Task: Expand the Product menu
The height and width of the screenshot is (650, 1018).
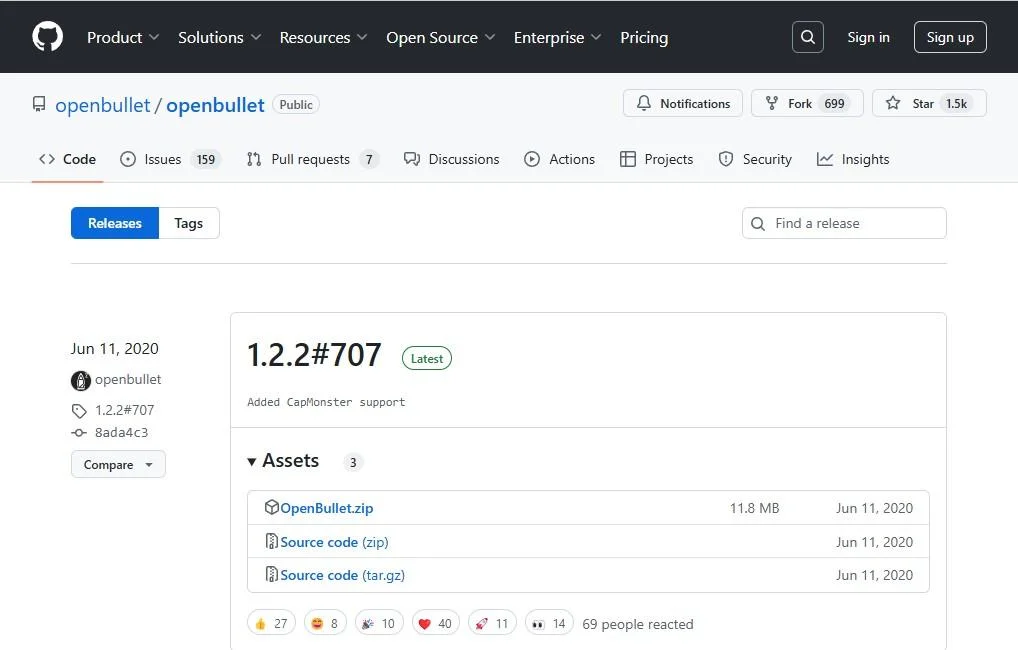Action: coord(123,38)
